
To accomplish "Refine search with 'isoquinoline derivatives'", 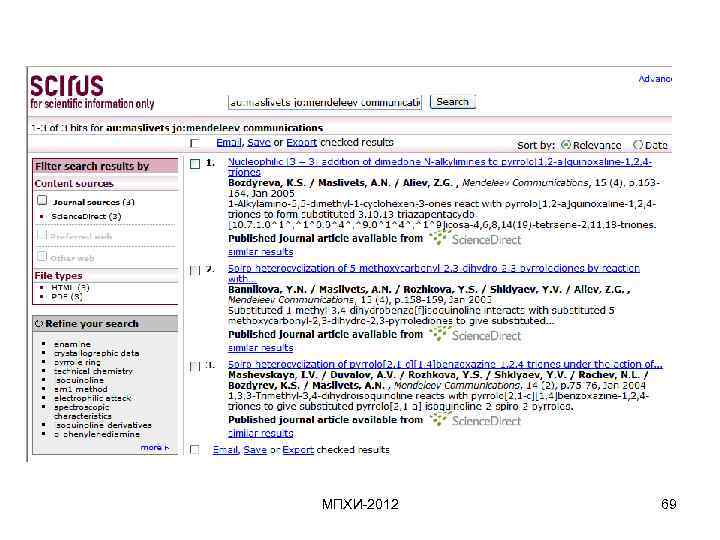I will point(103,425).
